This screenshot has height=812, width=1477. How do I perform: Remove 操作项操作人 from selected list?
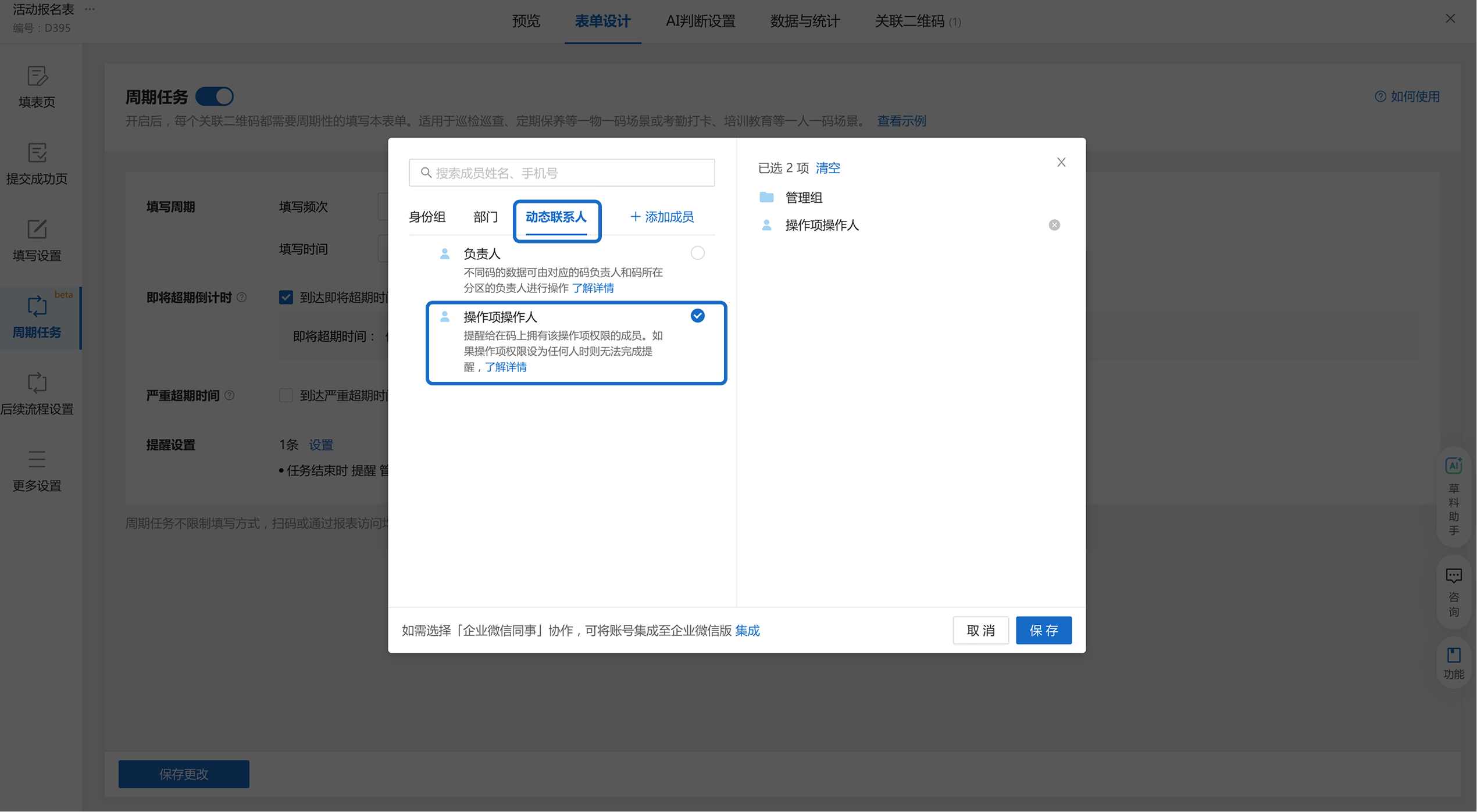1054,225
